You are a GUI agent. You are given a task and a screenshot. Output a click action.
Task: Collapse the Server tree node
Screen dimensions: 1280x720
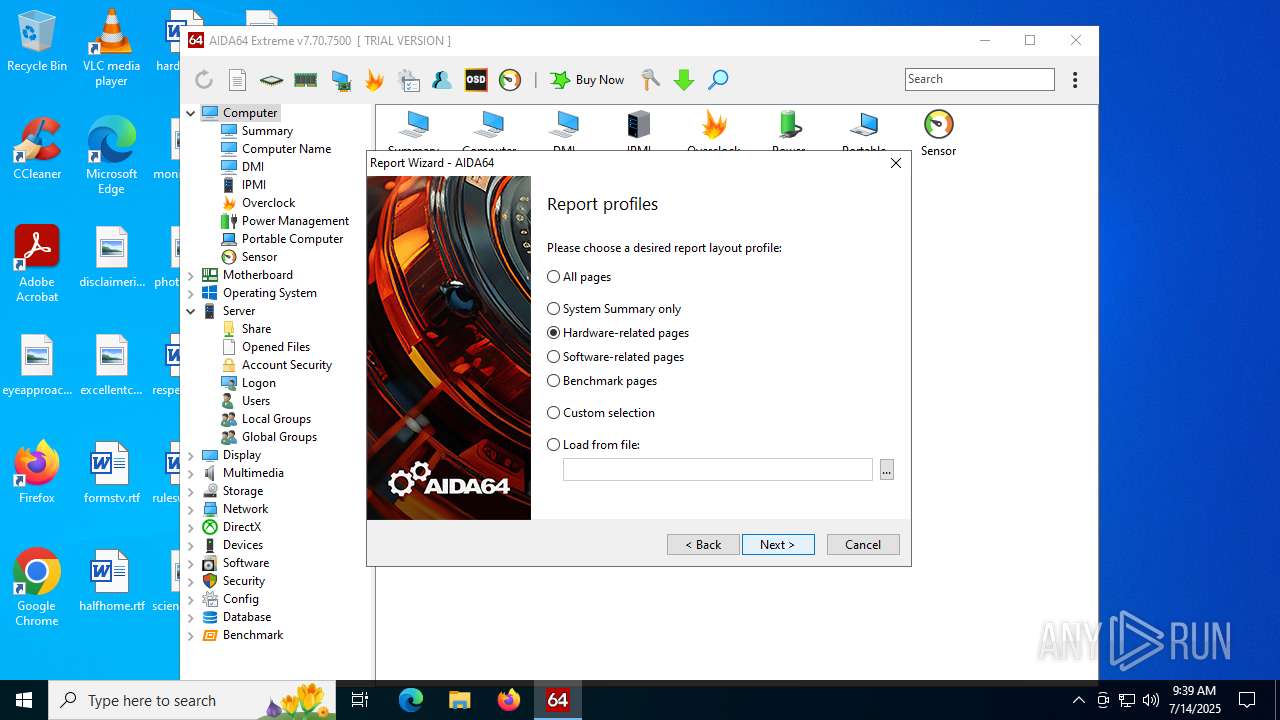tap(191, 311)
